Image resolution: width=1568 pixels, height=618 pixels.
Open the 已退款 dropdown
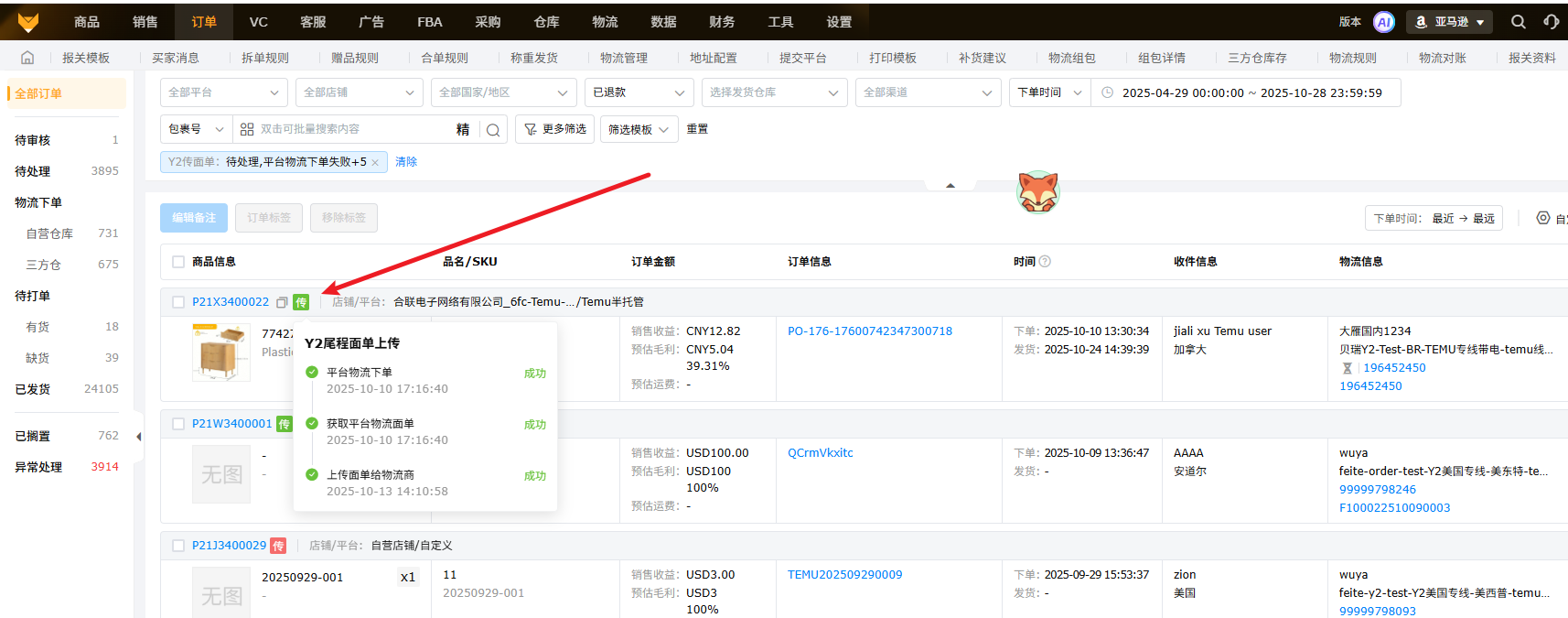point(639,92)
